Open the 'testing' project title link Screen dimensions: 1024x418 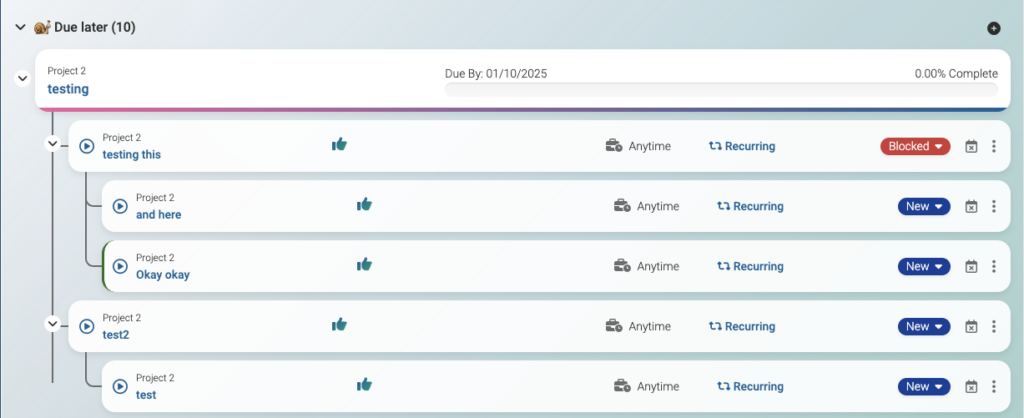68,89
